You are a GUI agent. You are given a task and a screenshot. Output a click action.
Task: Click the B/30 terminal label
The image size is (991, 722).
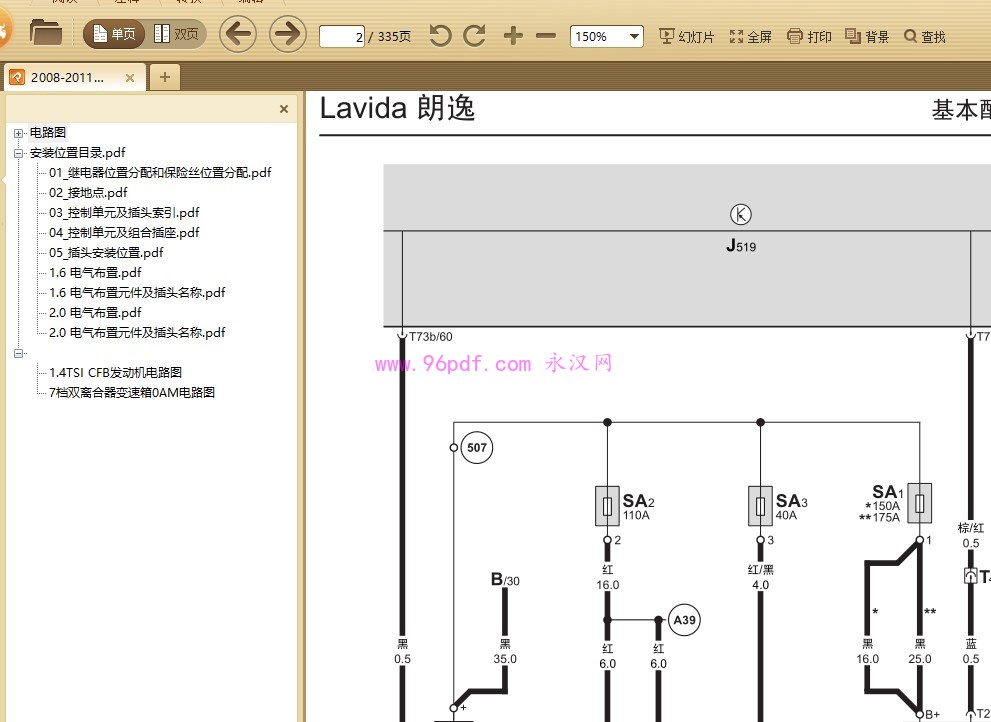point(505,580)
